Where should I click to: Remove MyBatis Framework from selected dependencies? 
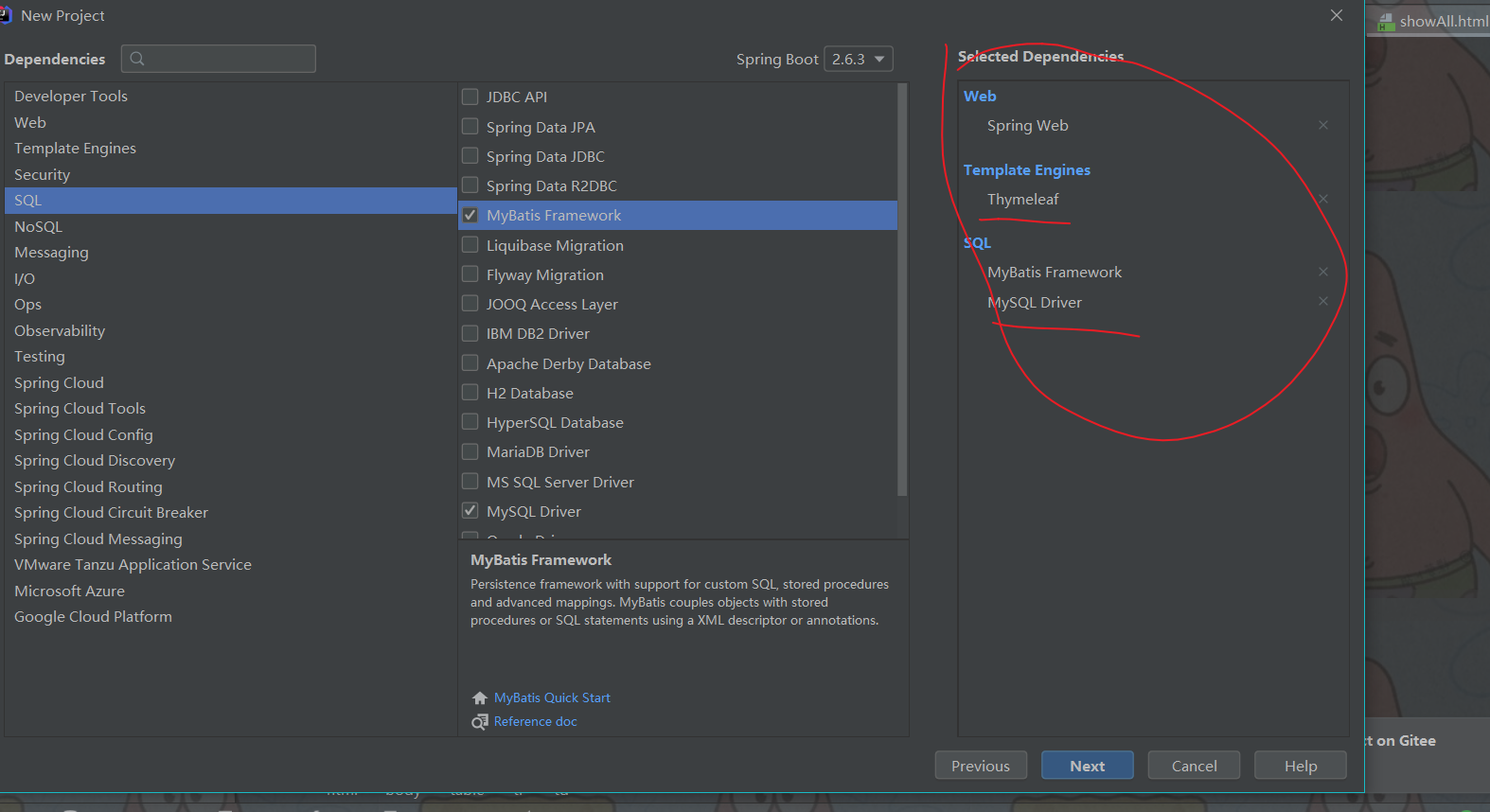(x=1323, y=272)
